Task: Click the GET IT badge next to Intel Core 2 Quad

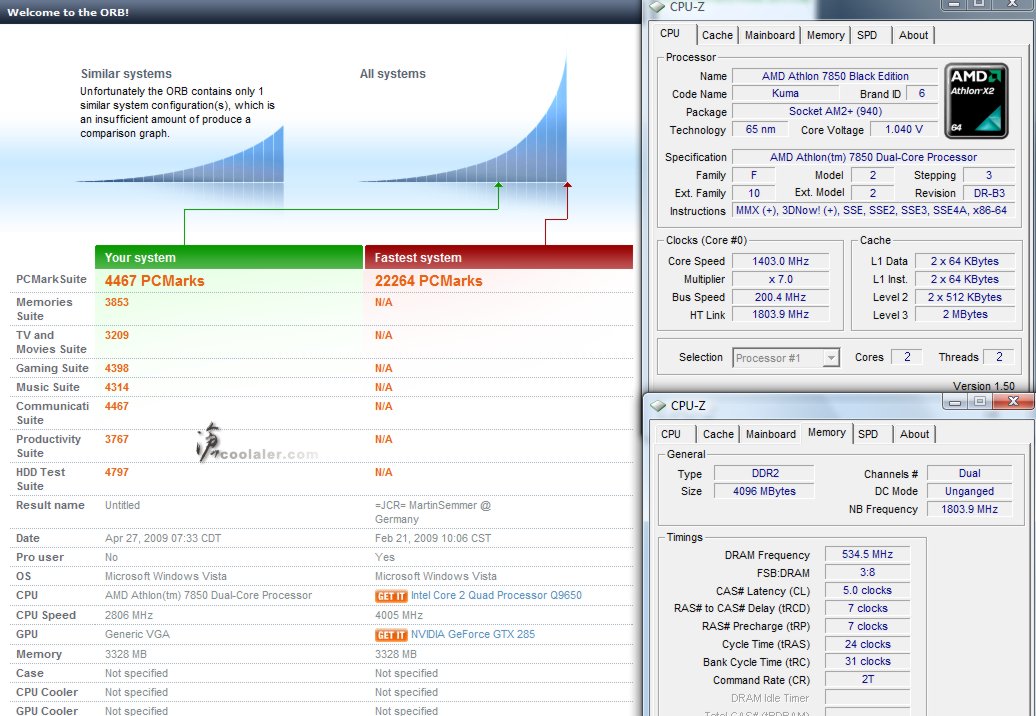Action: (x=391, y=596)
